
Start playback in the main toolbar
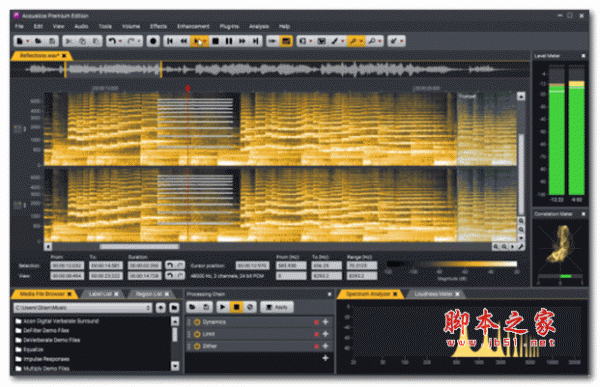(197, 41)
